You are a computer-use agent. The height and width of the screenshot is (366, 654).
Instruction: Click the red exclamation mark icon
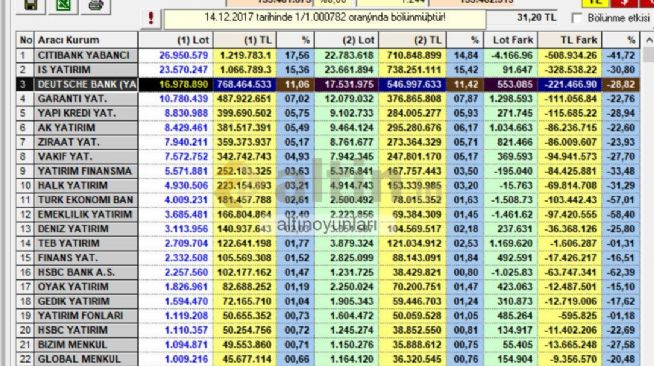coord(151,18)
